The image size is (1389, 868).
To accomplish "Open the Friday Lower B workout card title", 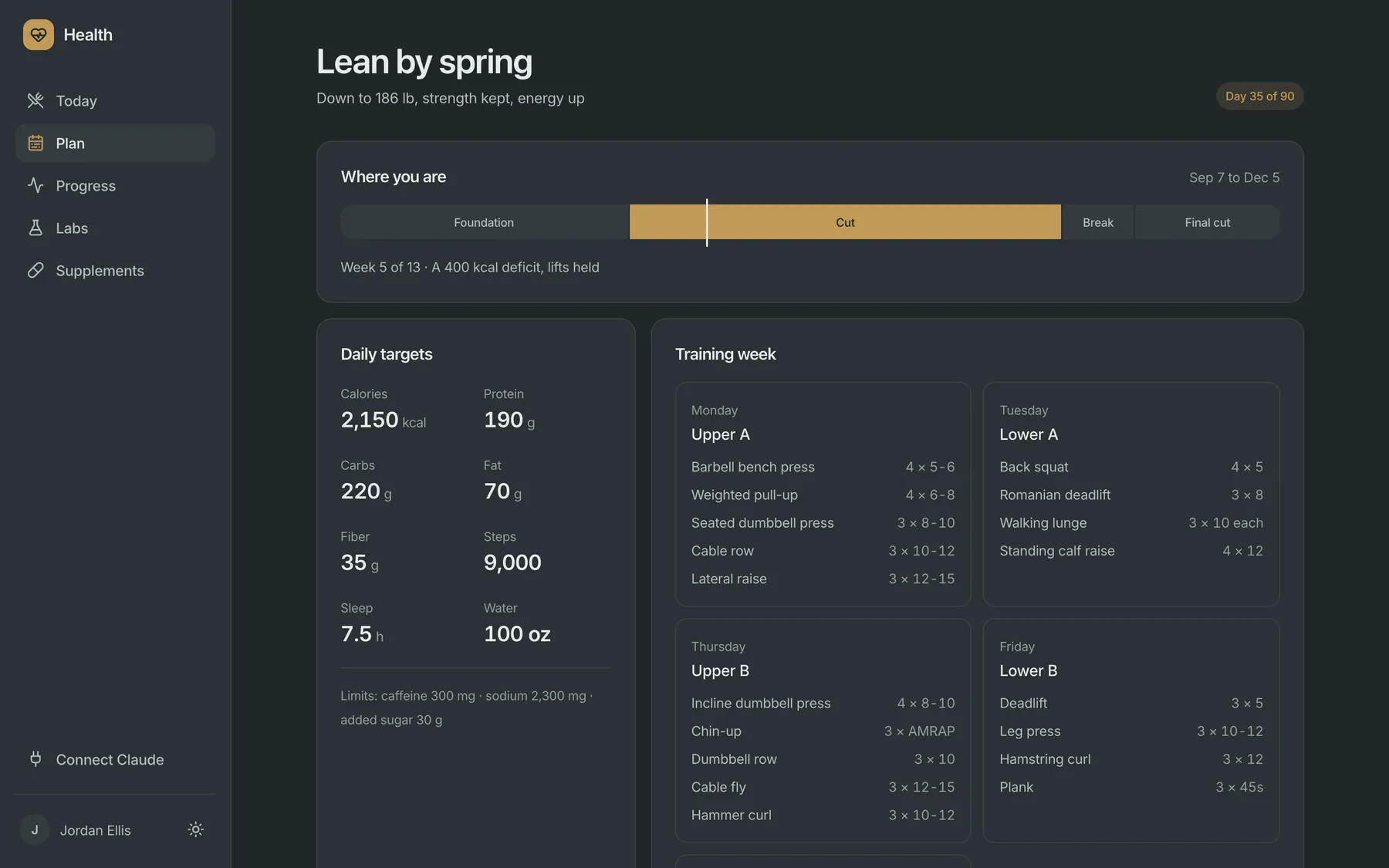I will (1029, 670).
